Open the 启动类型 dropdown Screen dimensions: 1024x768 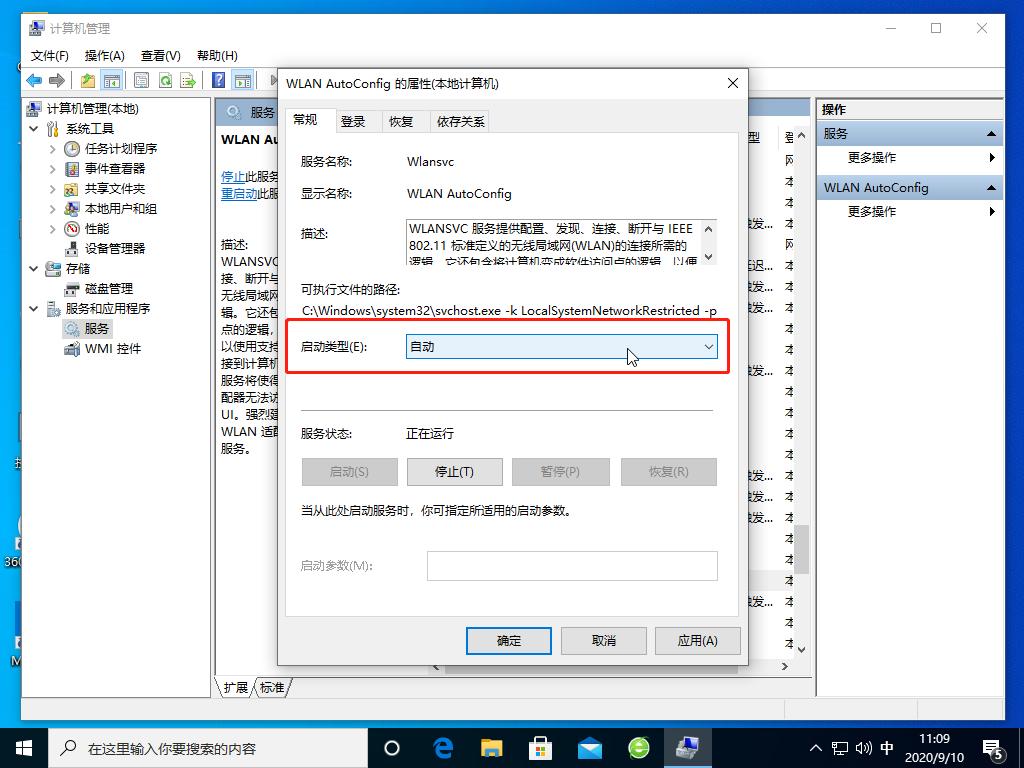pyautogui.click(x=708, y=345)
